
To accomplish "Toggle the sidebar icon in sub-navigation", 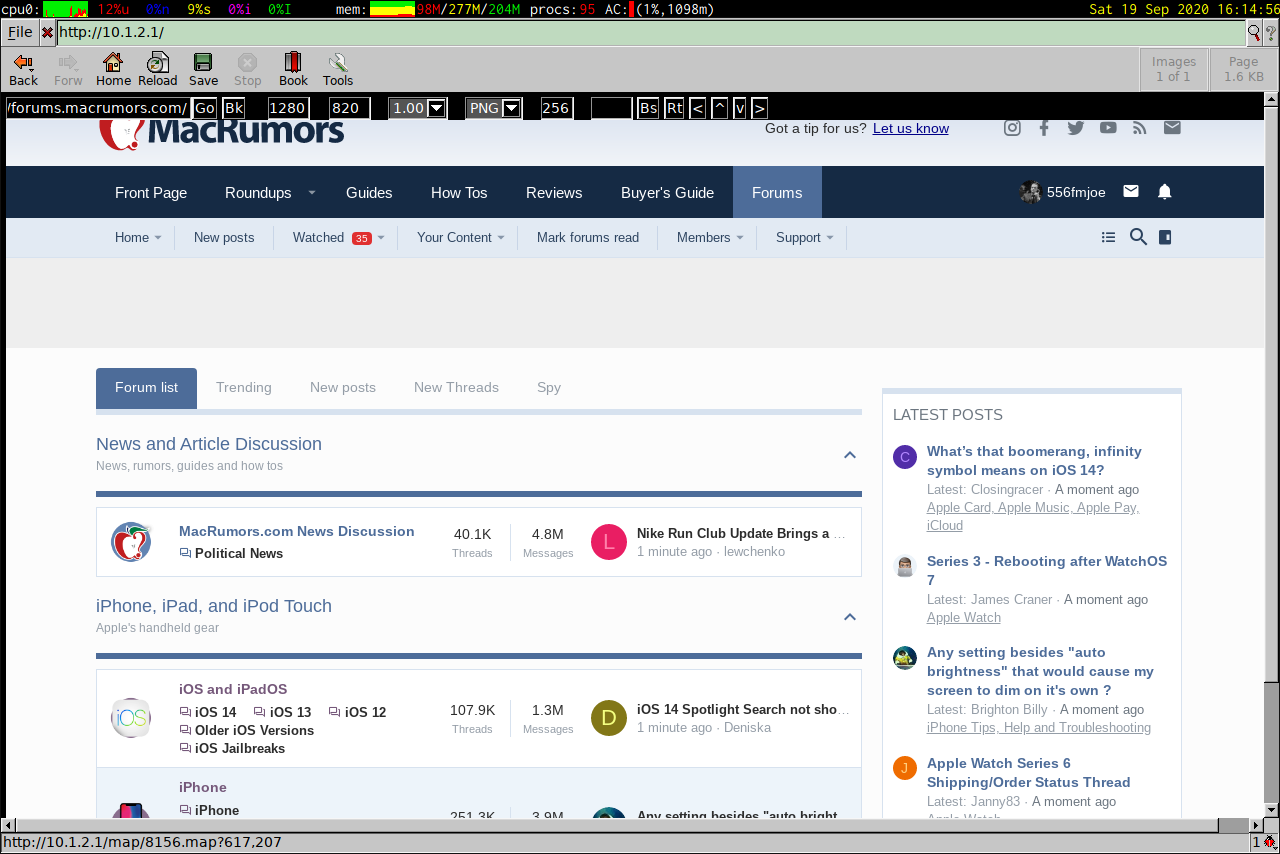I will 1164,237.
